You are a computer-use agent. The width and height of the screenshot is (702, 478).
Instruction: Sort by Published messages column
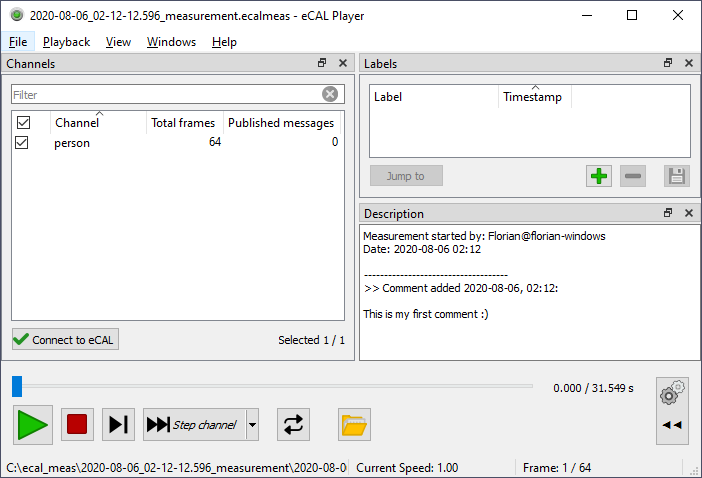[x=282, y=122]
